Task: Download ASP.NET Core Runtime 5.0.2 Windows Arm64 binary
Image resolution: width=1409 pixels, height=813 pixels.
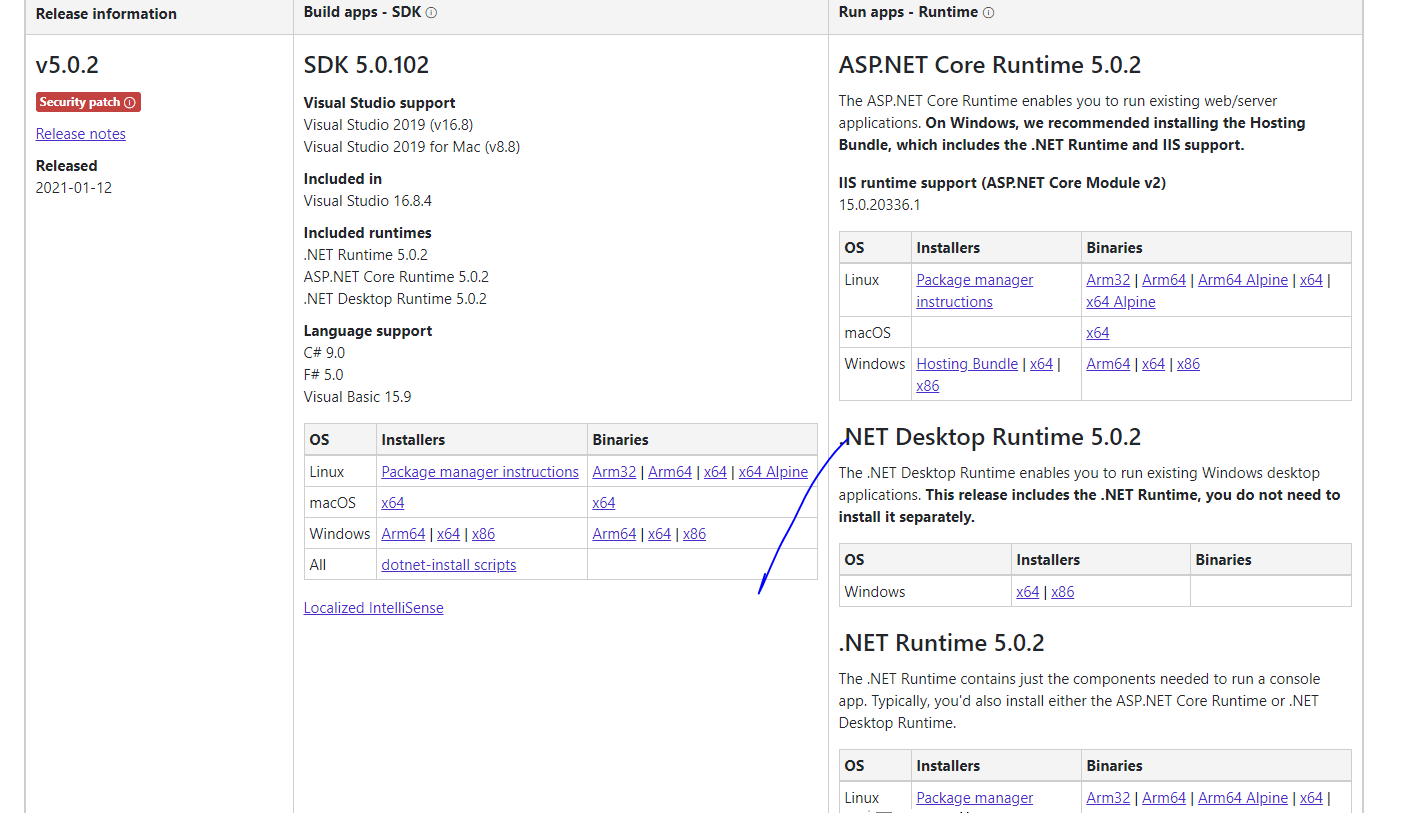Action: (x=1108, y=364)
